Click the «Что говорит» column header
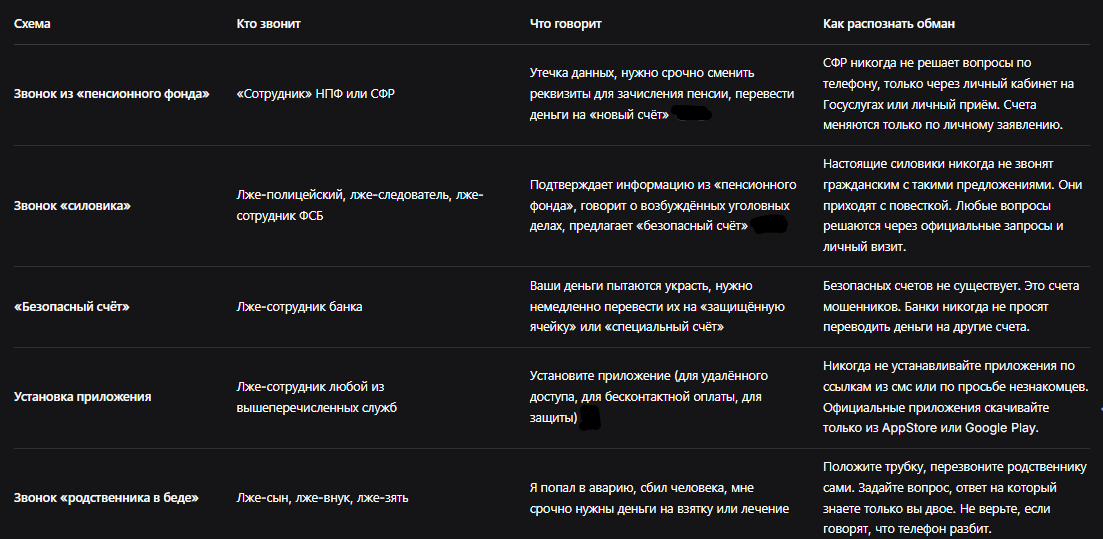The height and width of the screenshot is (539, 1103). pyautogui.click(x=566, y=24)
